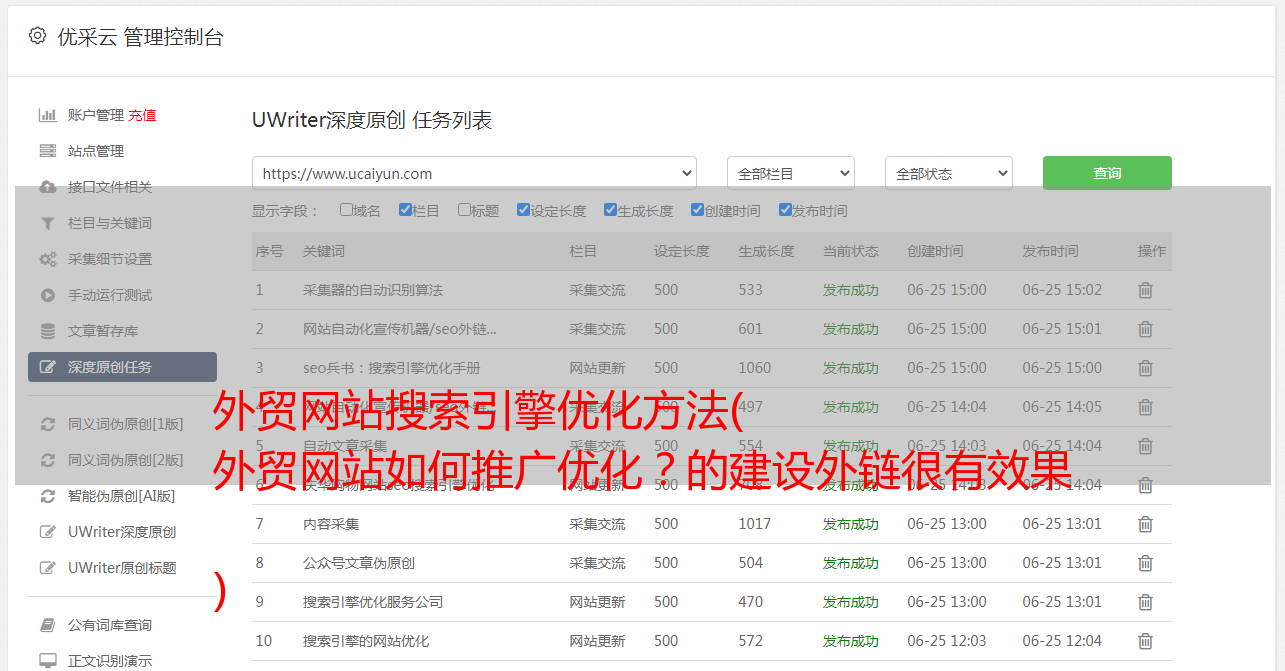This screenshot has width=1285, height=671.
Task: Click publish time 06-25 15:02
Action: pos(1062,290)
